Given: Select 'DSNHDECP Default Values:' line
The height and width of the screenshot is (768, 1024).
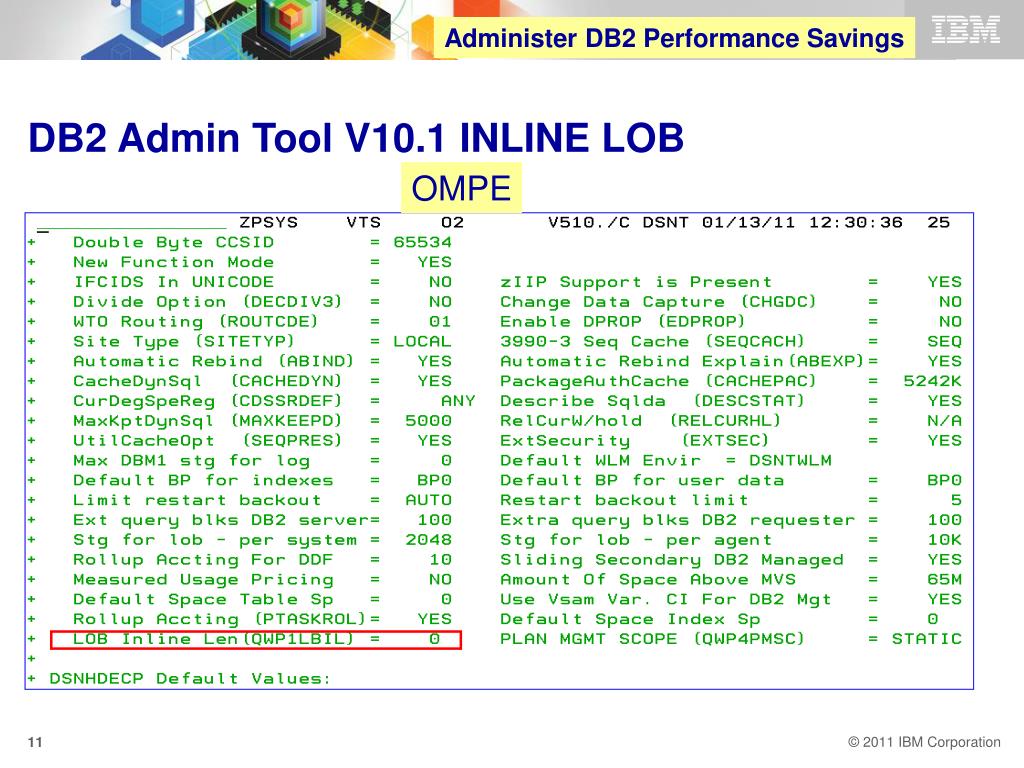Looking at the screenshot, I should click(x=189, y=679).
